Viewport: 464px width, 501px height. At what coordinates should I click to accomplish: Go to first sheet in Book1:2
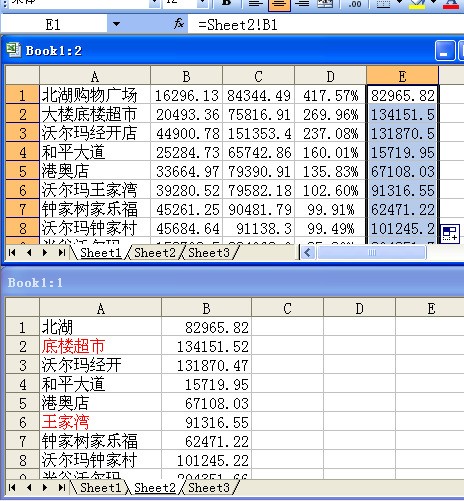tap(12, 253)
